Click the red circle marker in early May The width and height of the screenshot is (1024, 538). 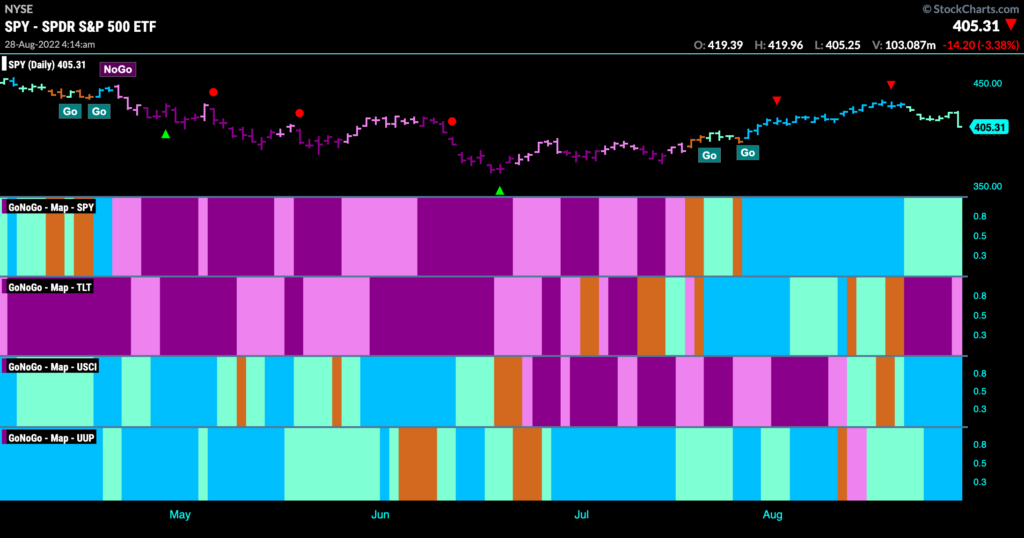tap(213, 92)
